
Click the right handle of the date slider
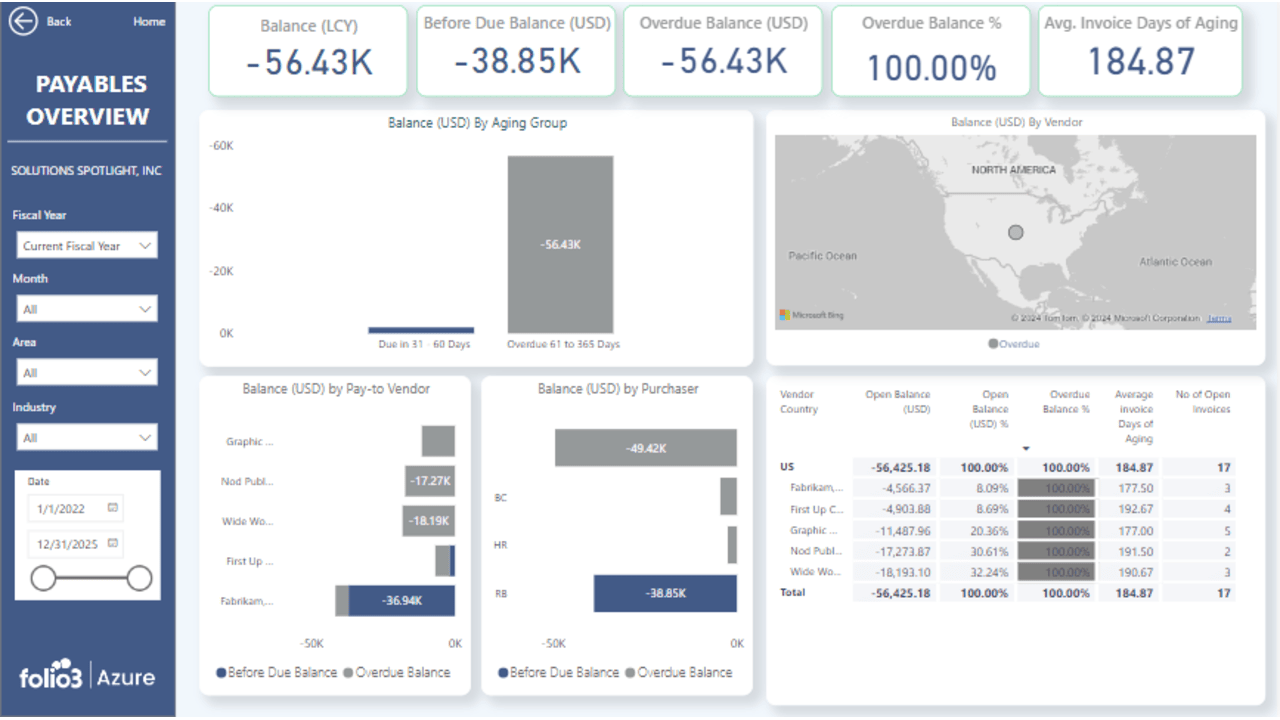140,578
